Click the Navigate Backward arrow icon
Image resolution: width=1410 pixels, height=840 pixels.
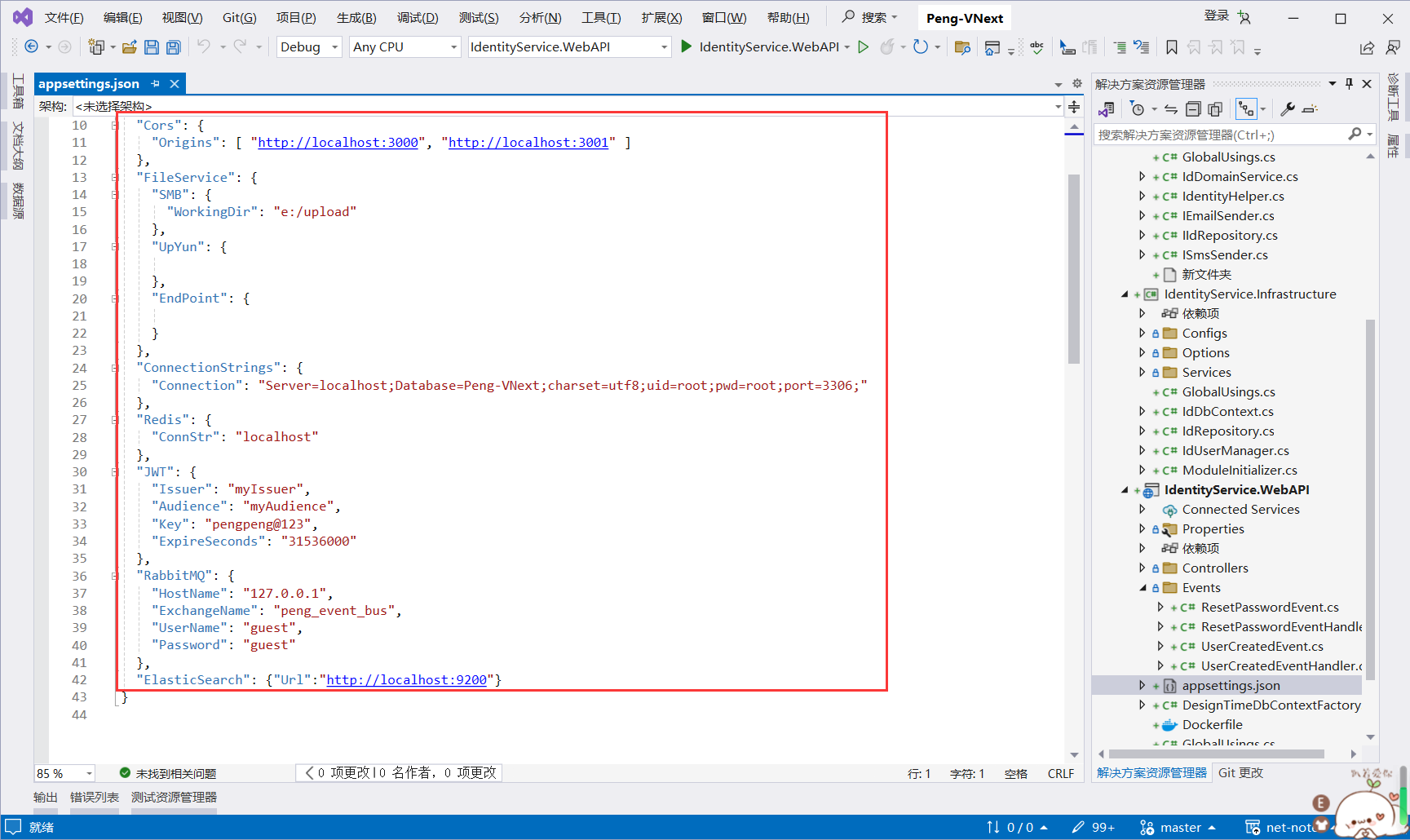point(31,46)
